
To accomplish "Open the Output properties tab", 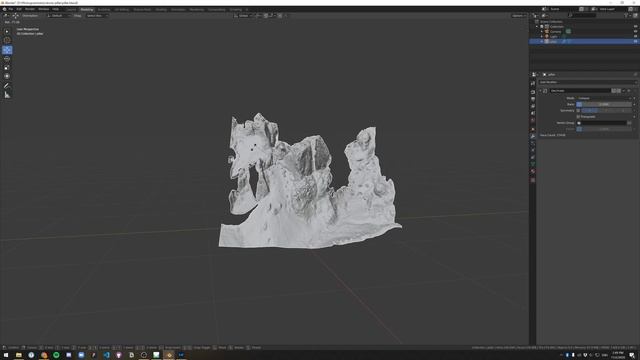I will (533, 99).
